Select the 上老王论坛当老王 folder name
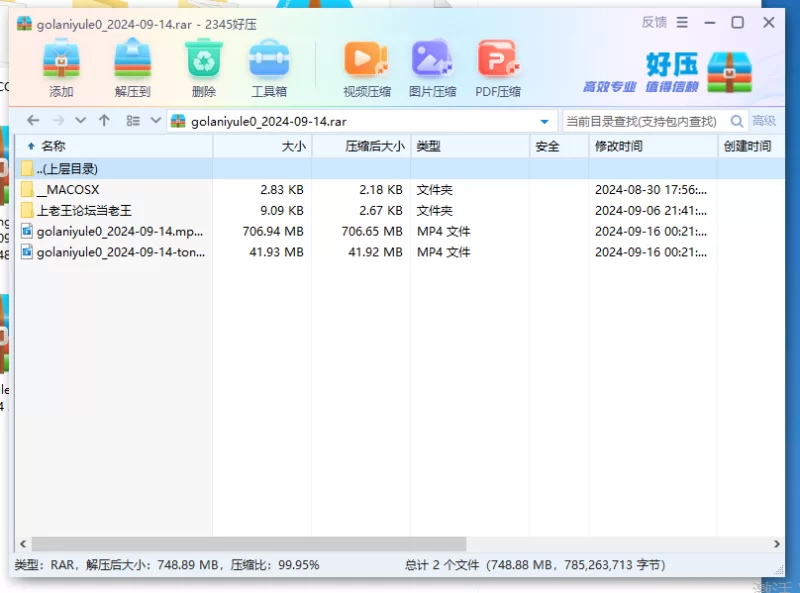 (84, 211)
